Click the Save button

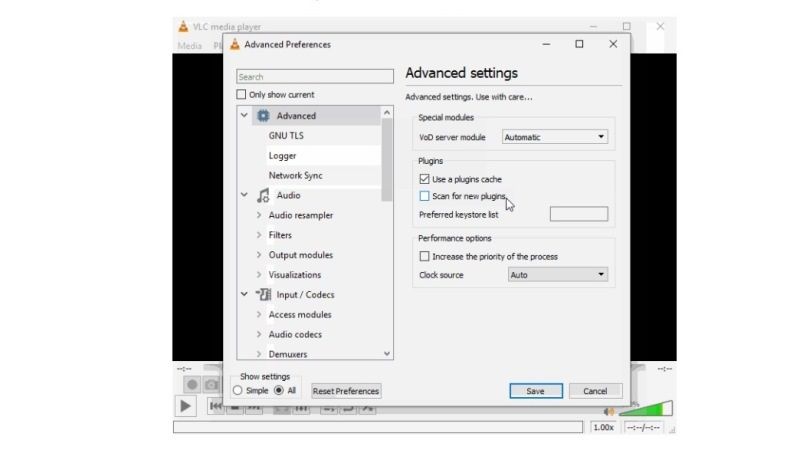[x=536, y=391]
